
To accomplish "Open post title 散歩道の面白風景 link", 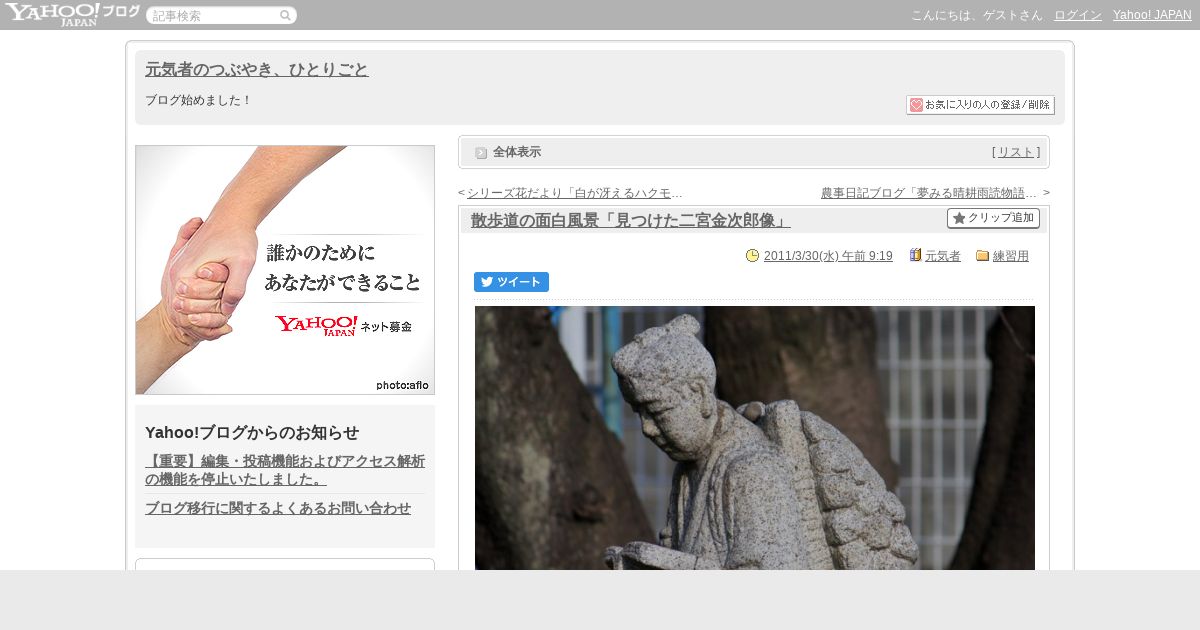I will 631,220.
